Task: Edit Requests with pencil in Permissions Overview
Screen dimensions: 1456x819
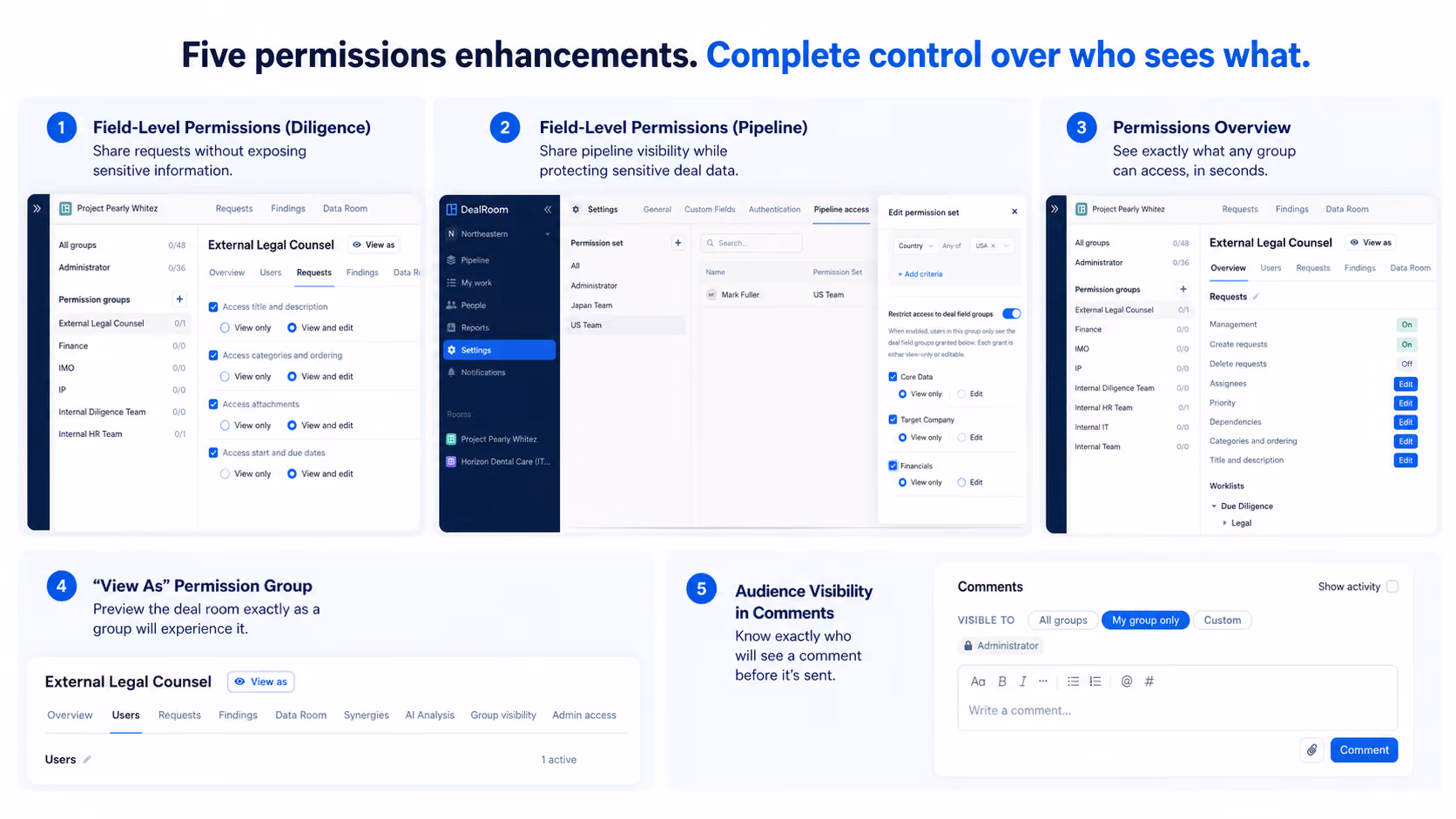Action: [1256, 297]
